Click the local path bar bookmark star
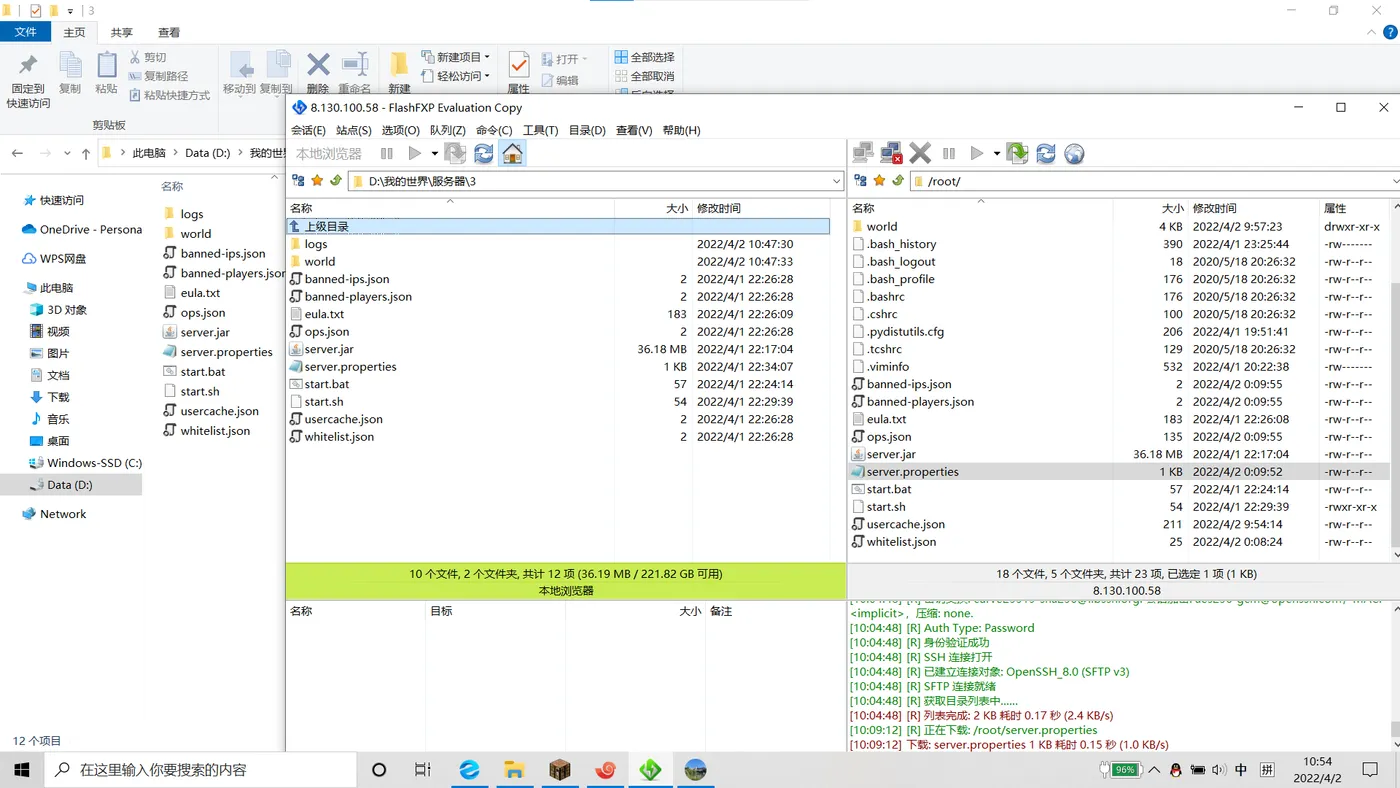 pos(317,181)
